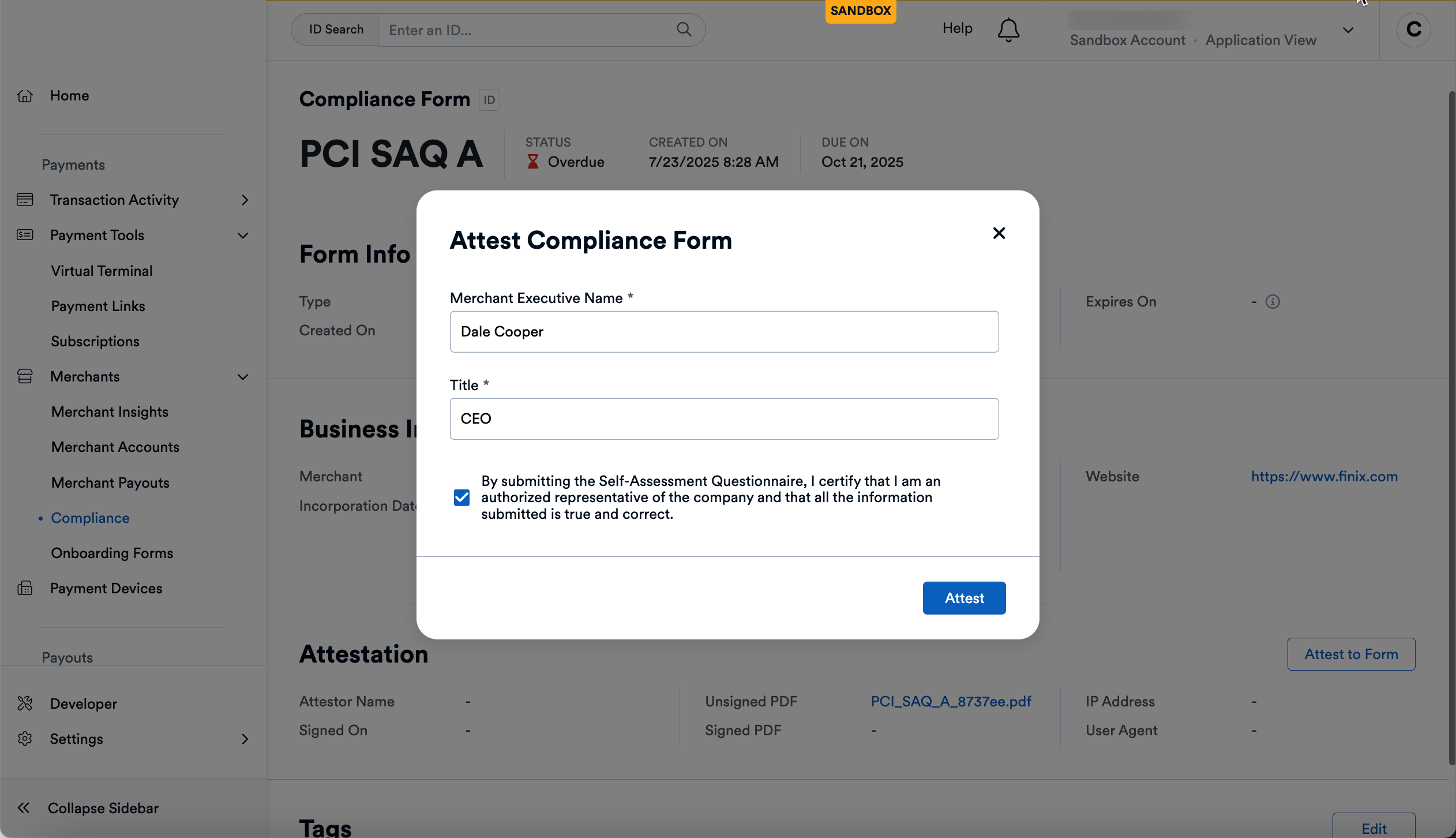Open the Developer tools section icon
This screenshot has width=1456, height=838.
(x=25, y=703)
